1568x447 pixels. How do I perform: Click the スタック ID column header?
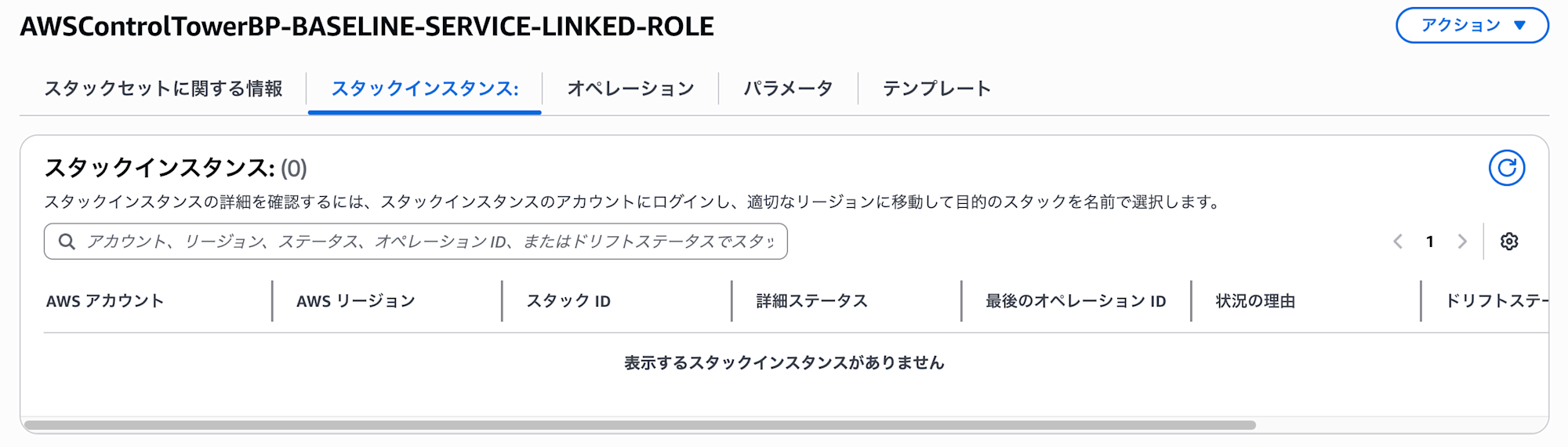(568, 301)
